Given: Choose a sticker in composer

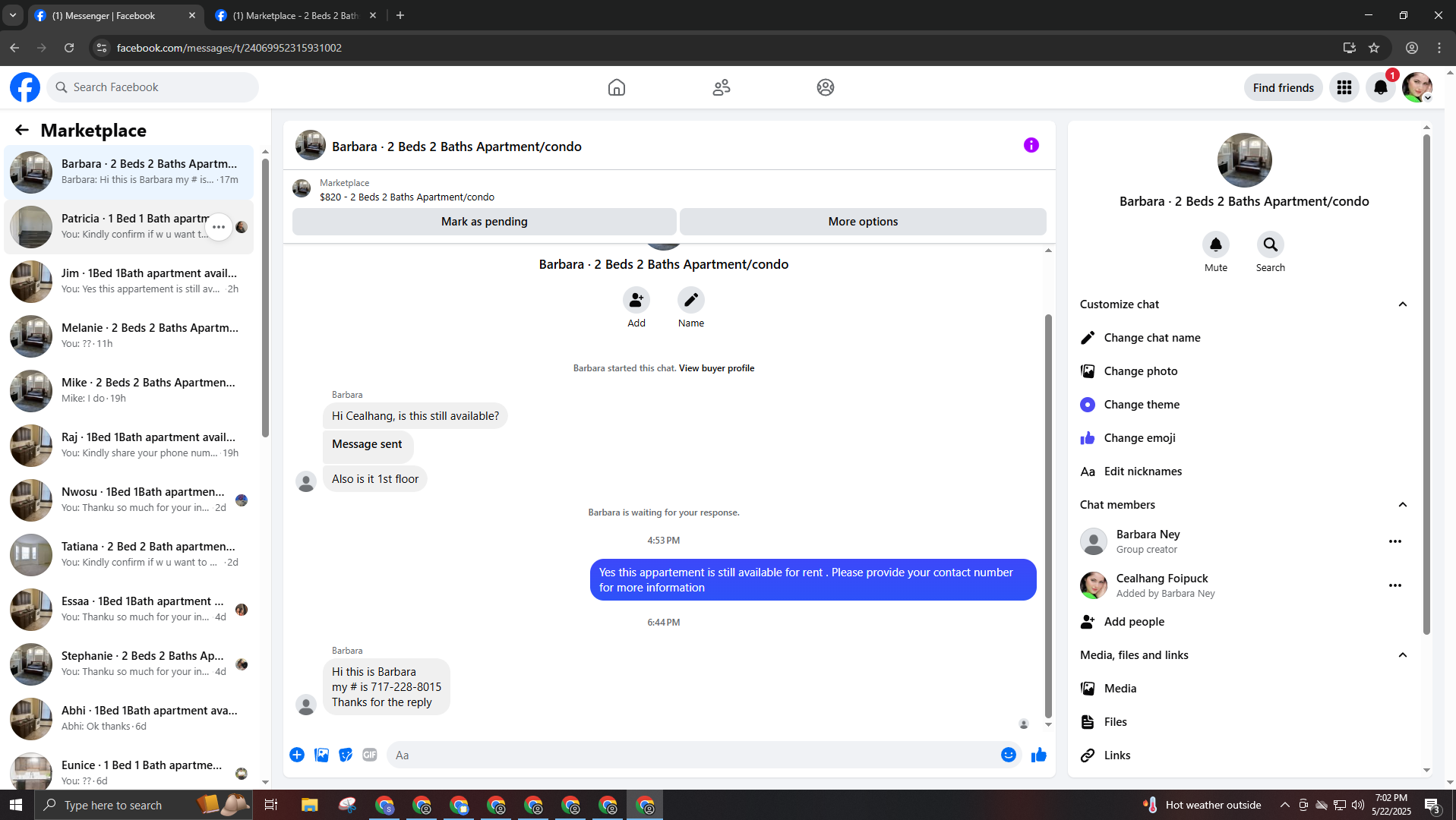Looking at the screenshot, I should coord(346,755).
